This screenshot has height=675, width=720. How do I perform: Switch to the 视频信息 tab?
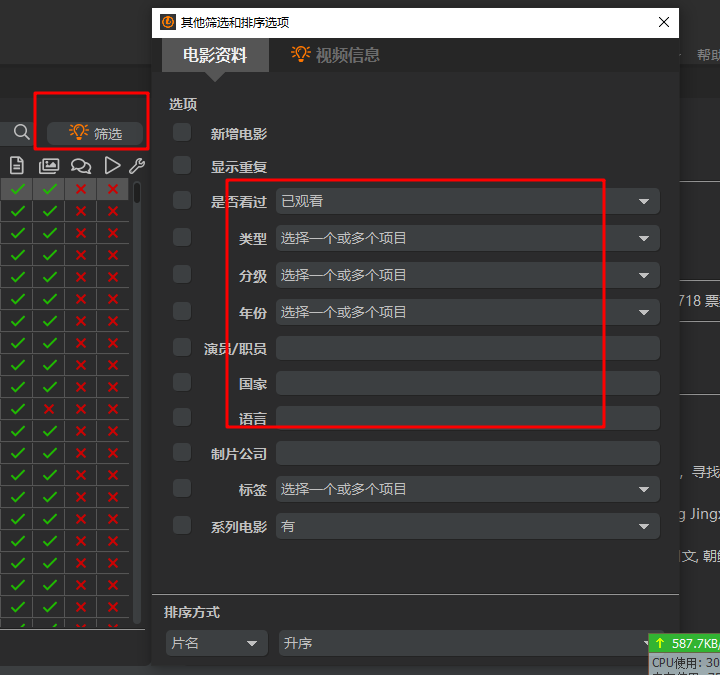tap(336, 55)
